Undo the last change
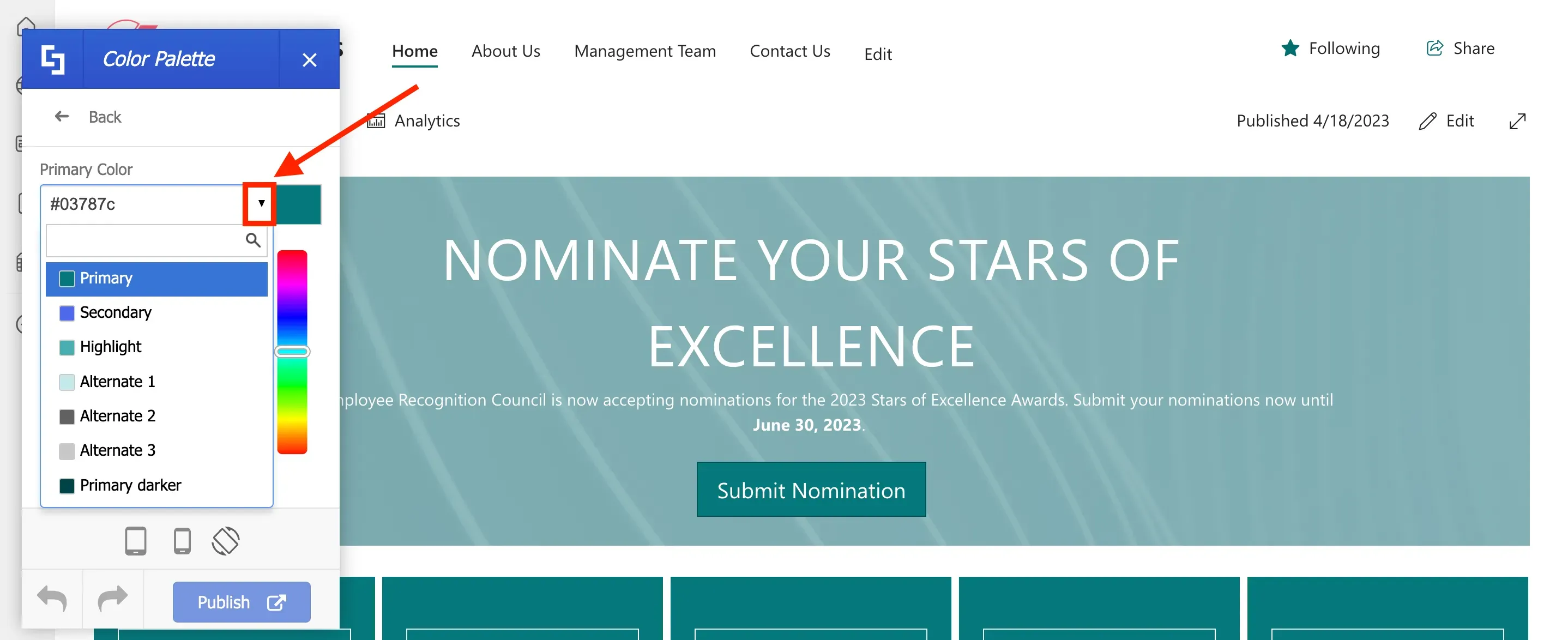1568x640 pixels. [x=52, y=599]
